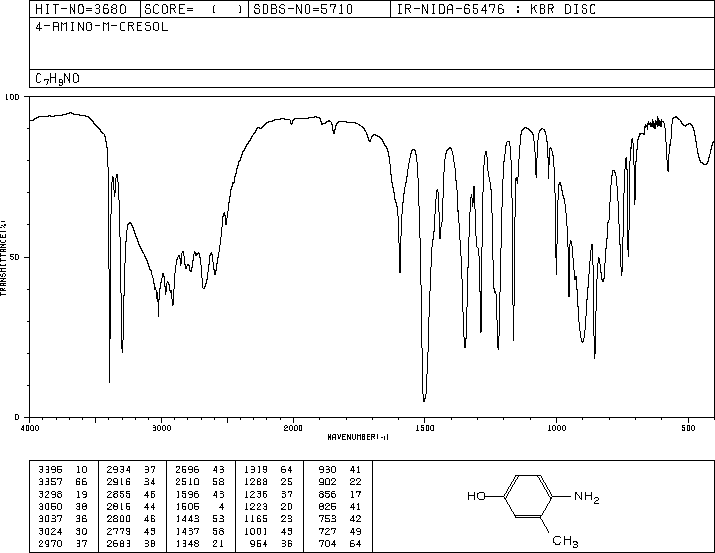Click the 3060 peak table value
This screenshot has width=715, height=553.
tap(50, 506)
